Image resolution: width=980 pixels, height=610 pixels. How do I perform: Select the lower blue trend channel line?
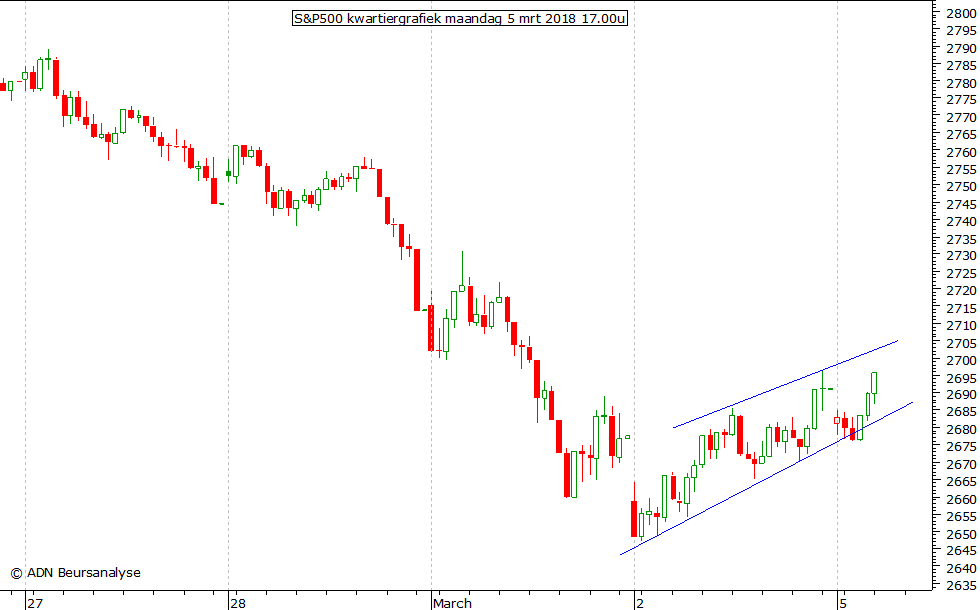766,479
